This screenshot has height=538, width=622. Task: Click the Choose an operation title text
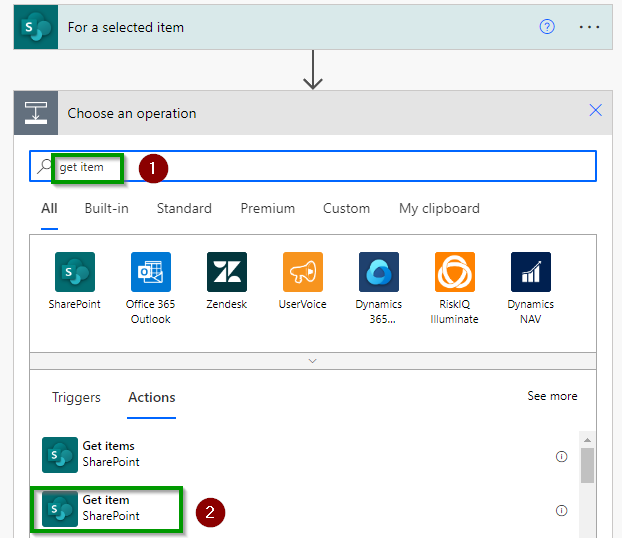click(x=132, y=113)
